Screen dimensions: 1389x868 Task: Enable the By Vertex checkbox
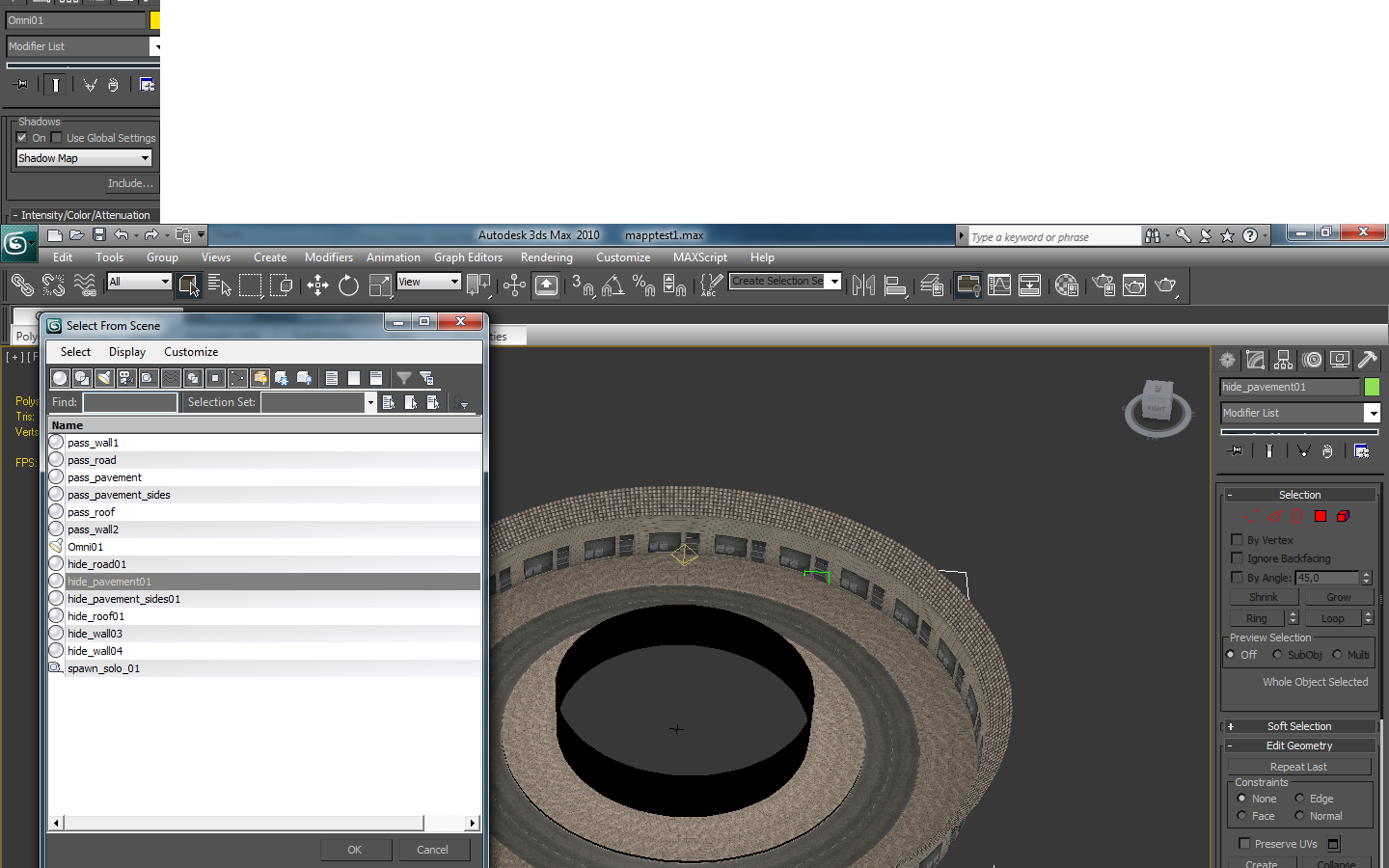click(x=1238, y=540)
